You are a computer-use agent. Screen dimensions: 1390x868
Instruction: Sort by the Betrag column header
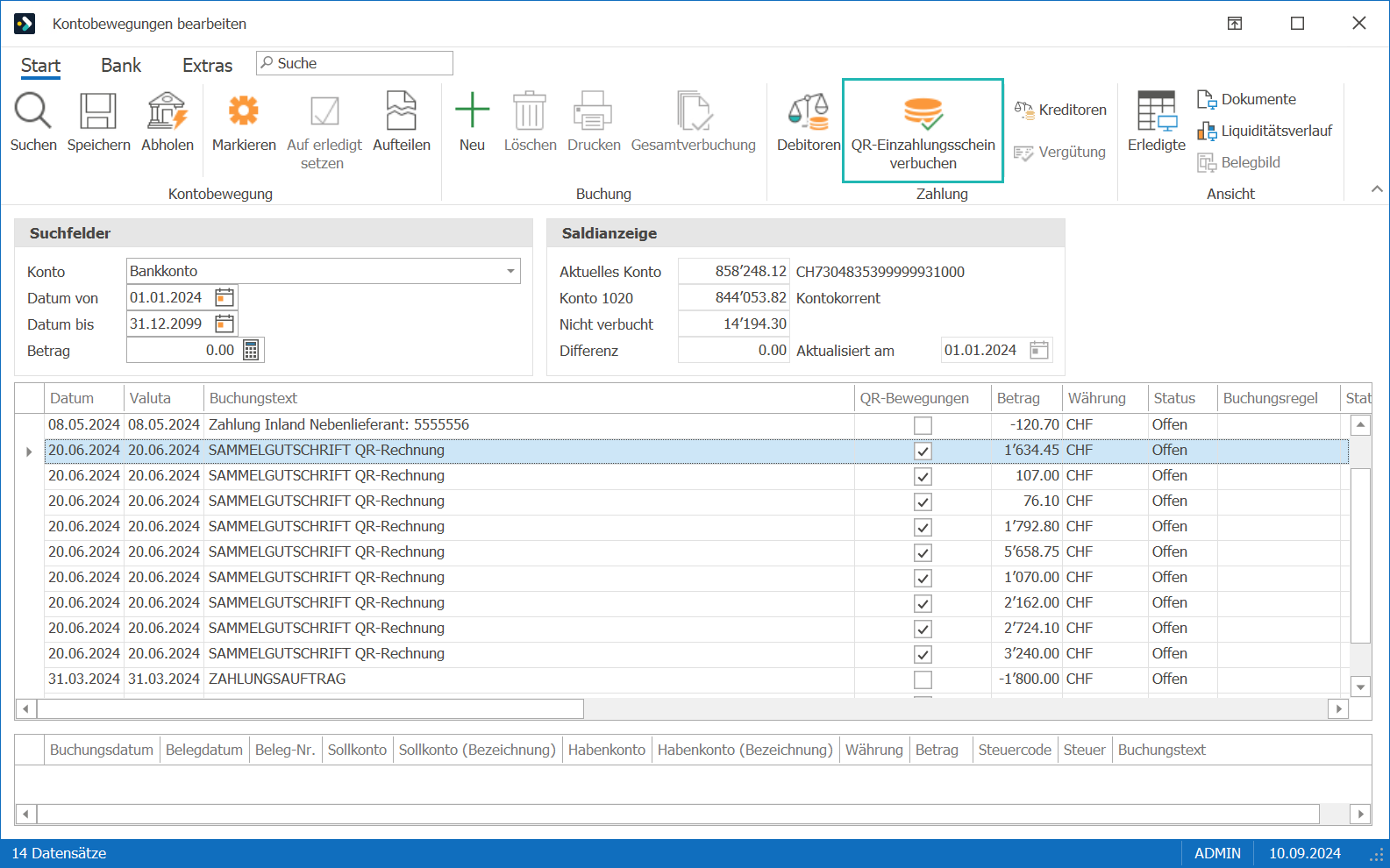1026,398
